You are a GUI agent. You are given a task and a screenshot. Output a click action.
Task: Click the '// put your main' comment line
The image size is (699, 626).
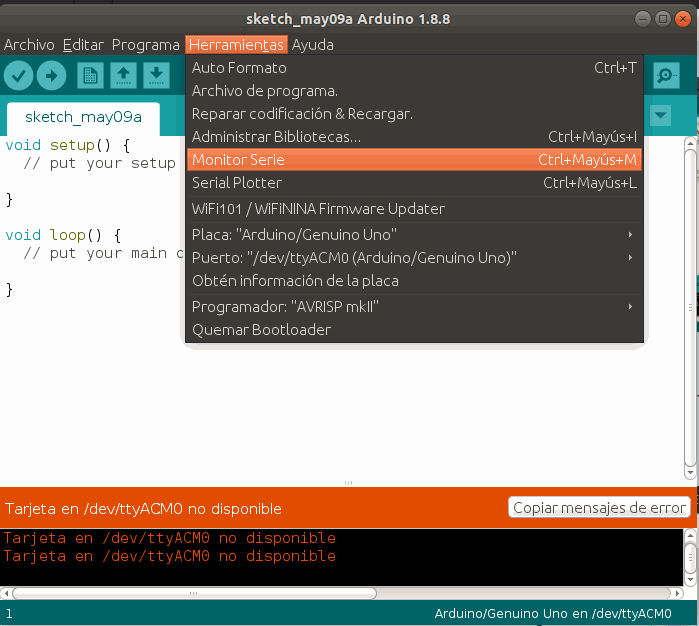click(103, 253)
